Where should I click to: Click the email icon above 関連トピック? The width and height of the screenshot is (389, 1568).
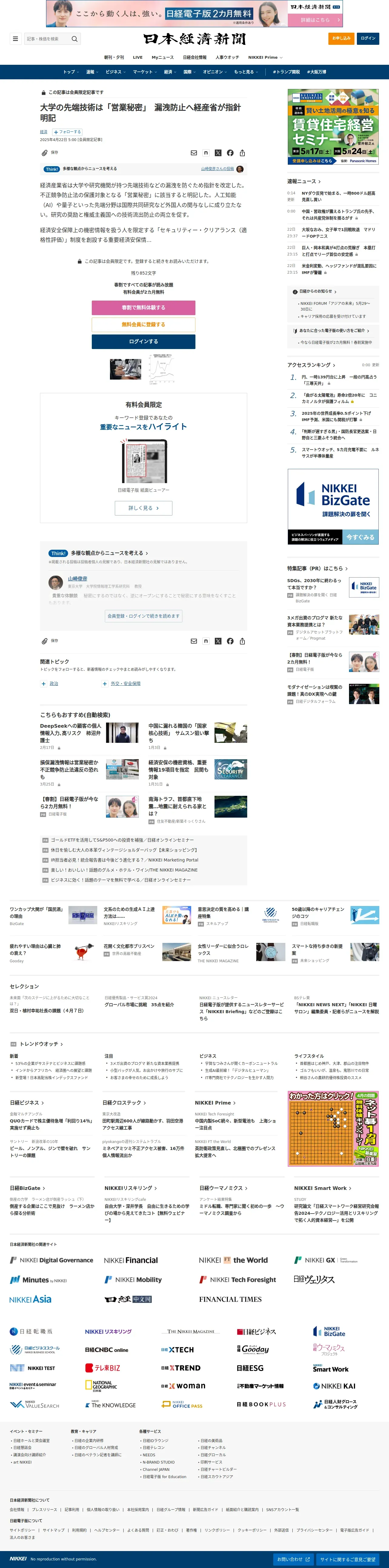[194, 641]
